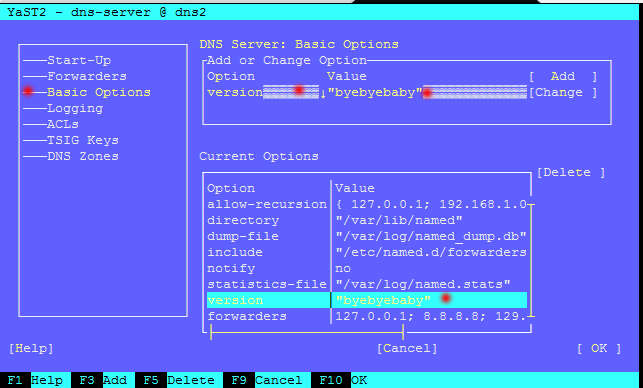Click the "/var/lib/named" value cell
The height and width of the screenshot is (388, 643).
(x=399, y=220)
